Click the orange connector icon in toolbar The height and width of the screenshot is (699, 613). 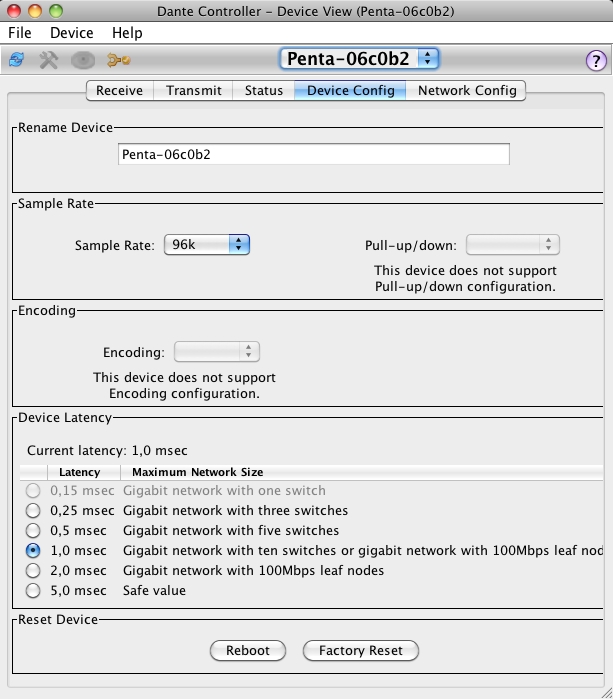pyautogui.click(x=118, y=60)
